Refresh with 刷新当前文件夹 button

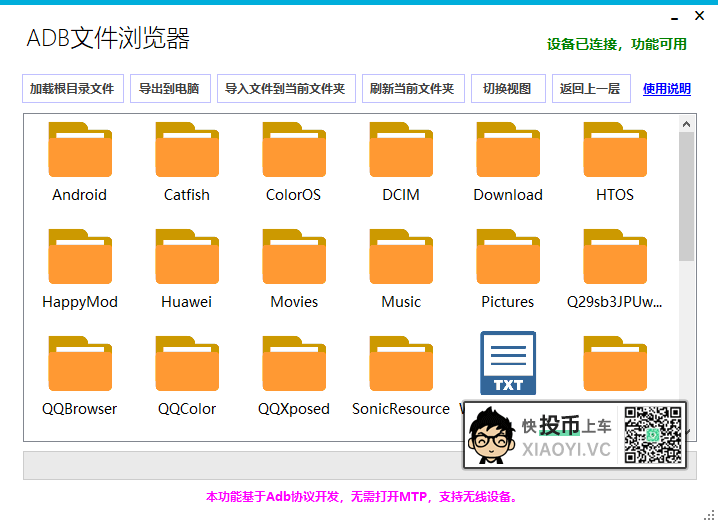click(411, 88)
